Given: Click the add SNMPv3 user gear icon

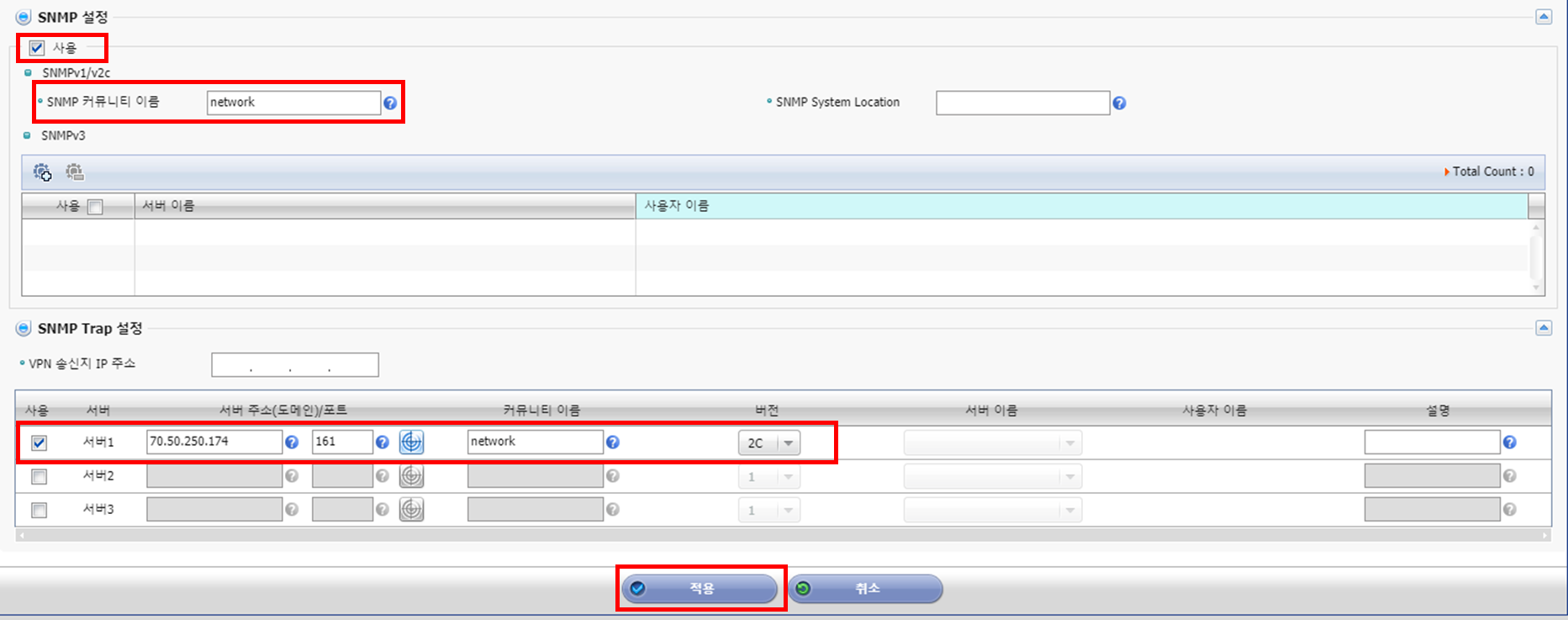Looking at the screenshot, I should pyautogui.click(x=42, y=172).
